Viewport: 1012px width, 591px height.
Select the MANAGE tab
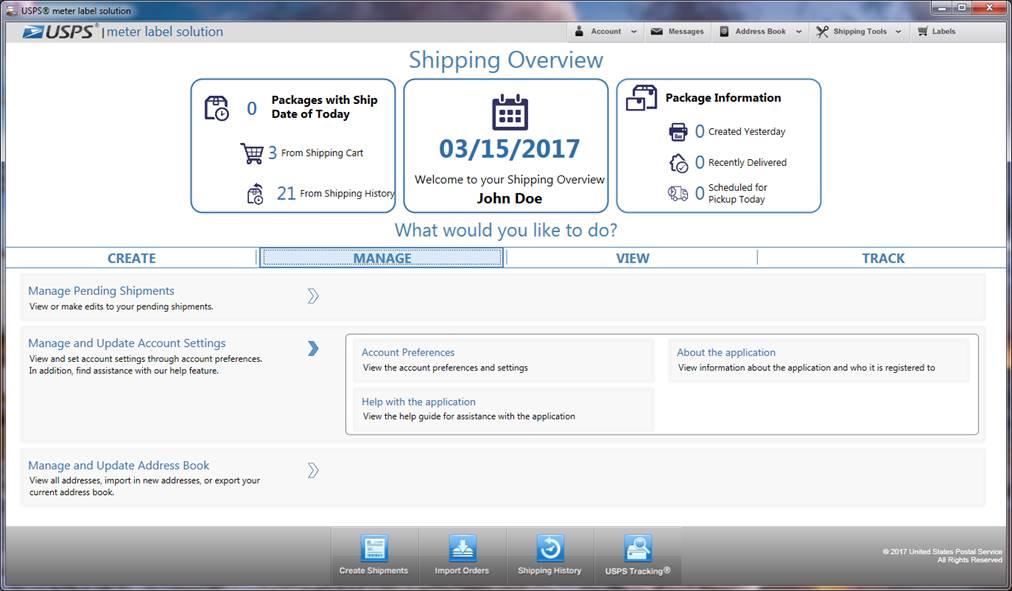click(381, 258)
